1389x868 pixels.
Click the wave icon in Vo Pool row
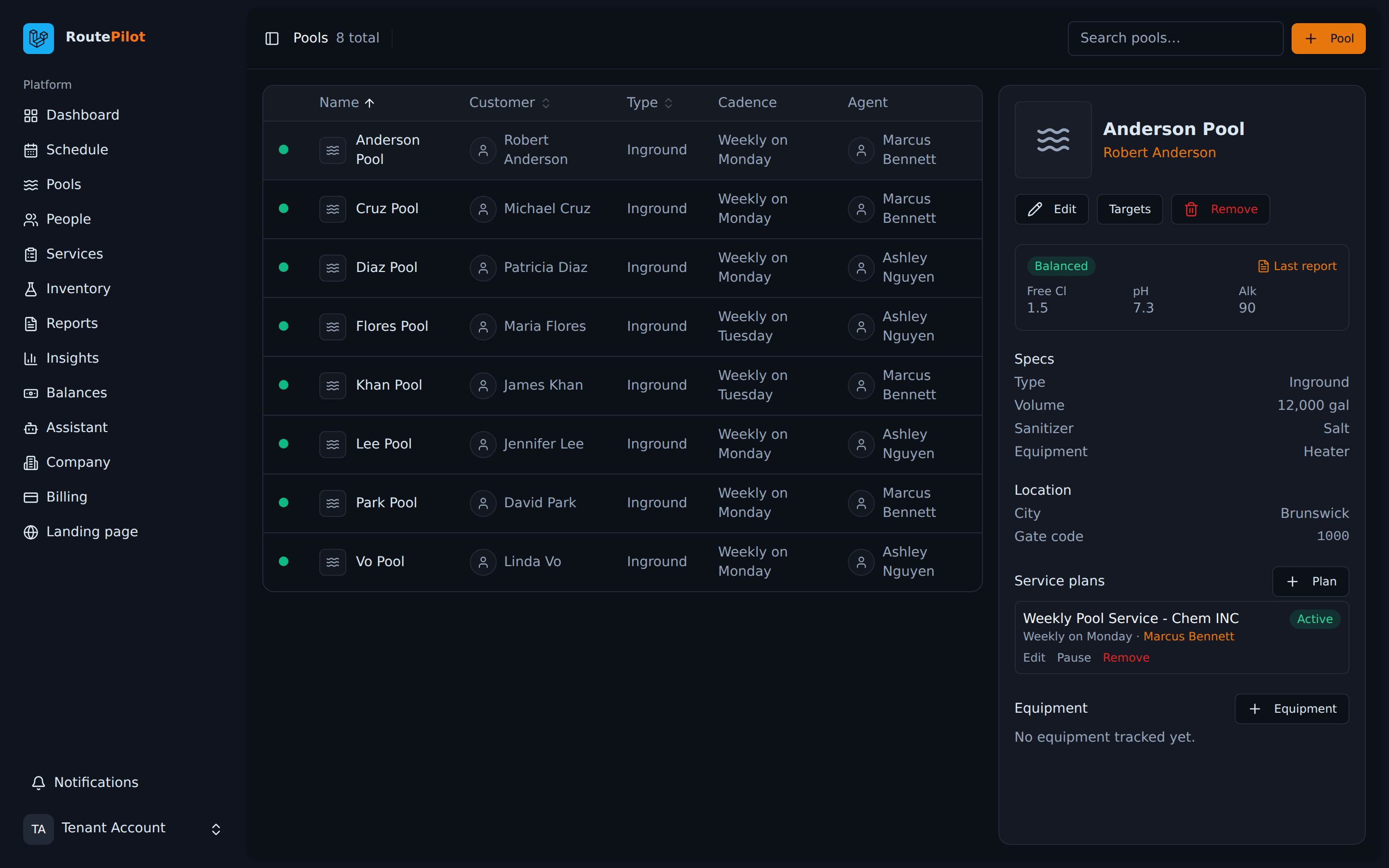coord(332,562)
